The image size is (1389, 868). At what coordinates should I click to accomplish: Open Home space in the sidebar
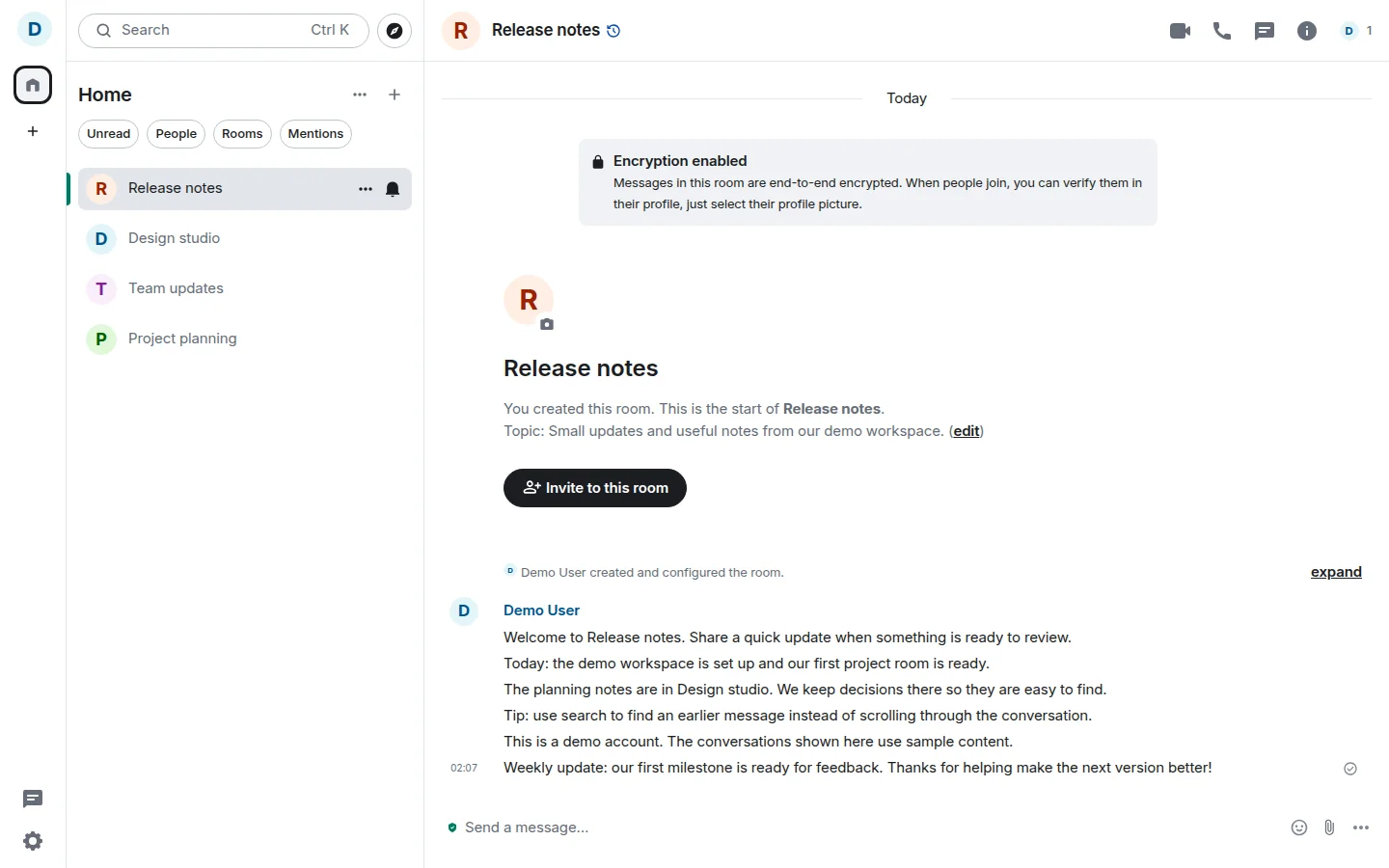33,85
